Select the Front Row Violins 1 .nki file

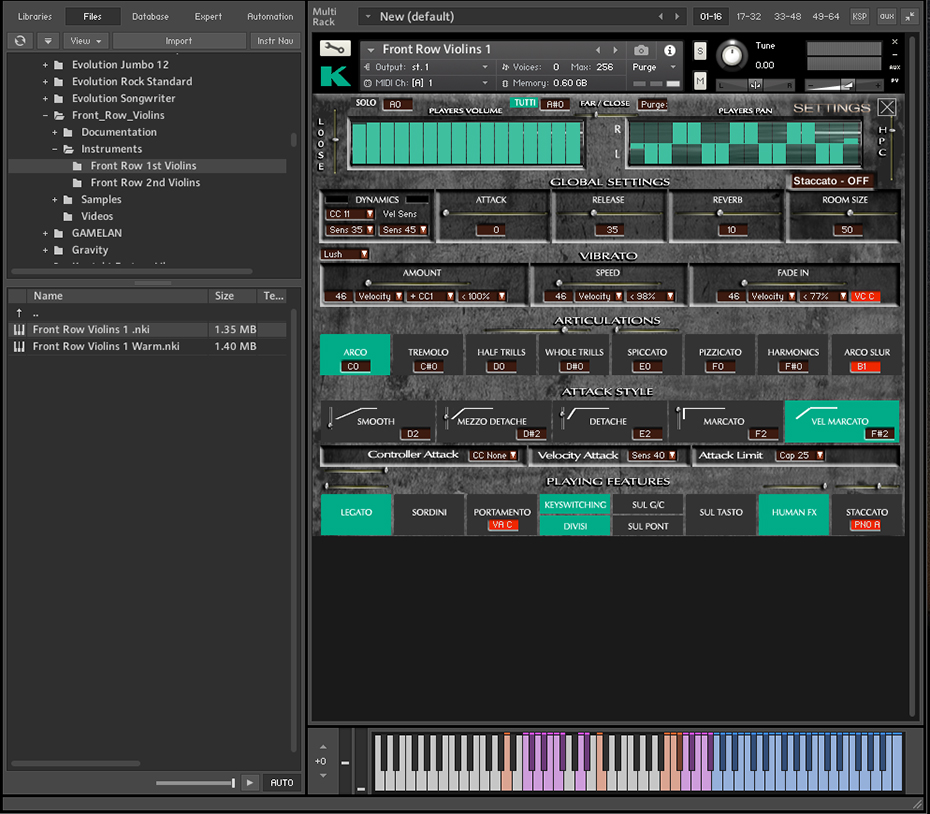[147, 329]
